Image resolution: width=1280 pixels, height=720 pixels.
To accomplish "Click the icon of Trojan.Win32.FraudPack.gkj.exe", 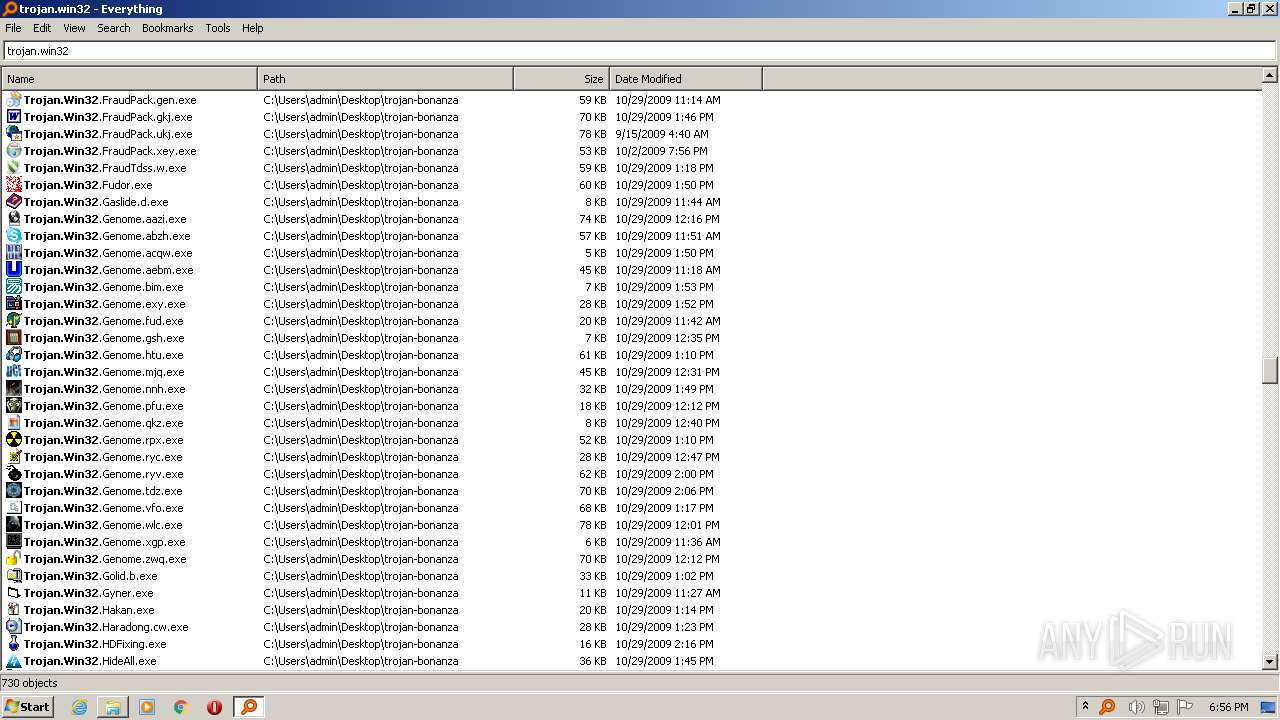I will [x=14, y=117].
